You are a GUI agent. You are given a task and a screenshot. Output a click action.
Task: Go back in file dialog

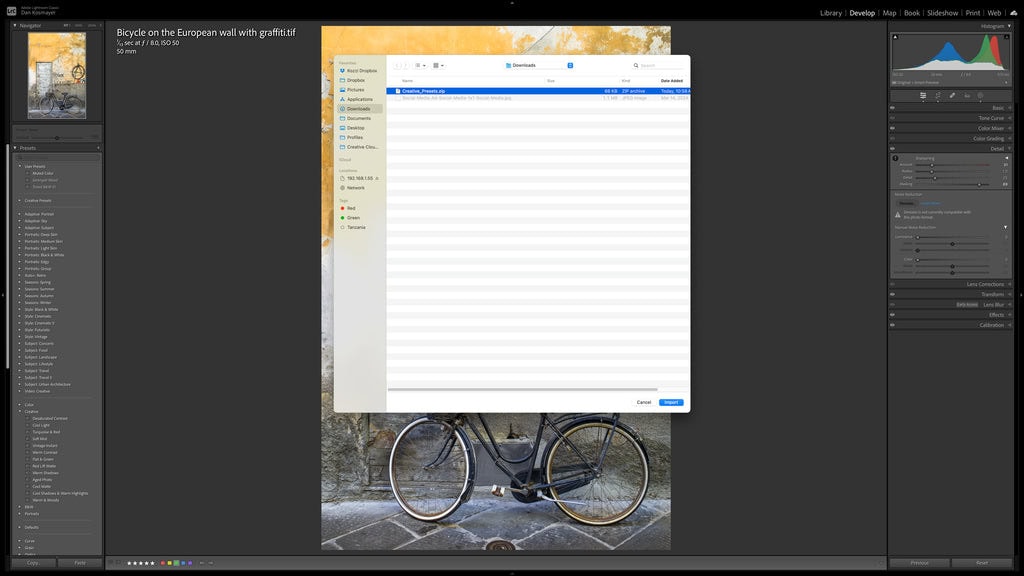tap(397, 65)
